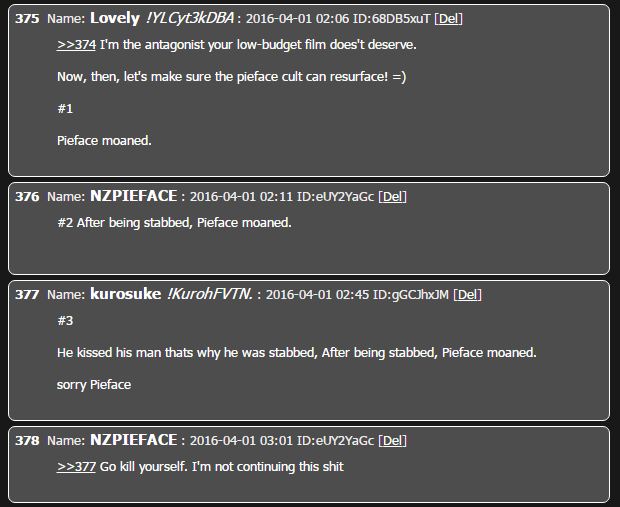Click the [Del] link on post 375
The height and width of the screenshot is (507, 620).
point(448,19)
